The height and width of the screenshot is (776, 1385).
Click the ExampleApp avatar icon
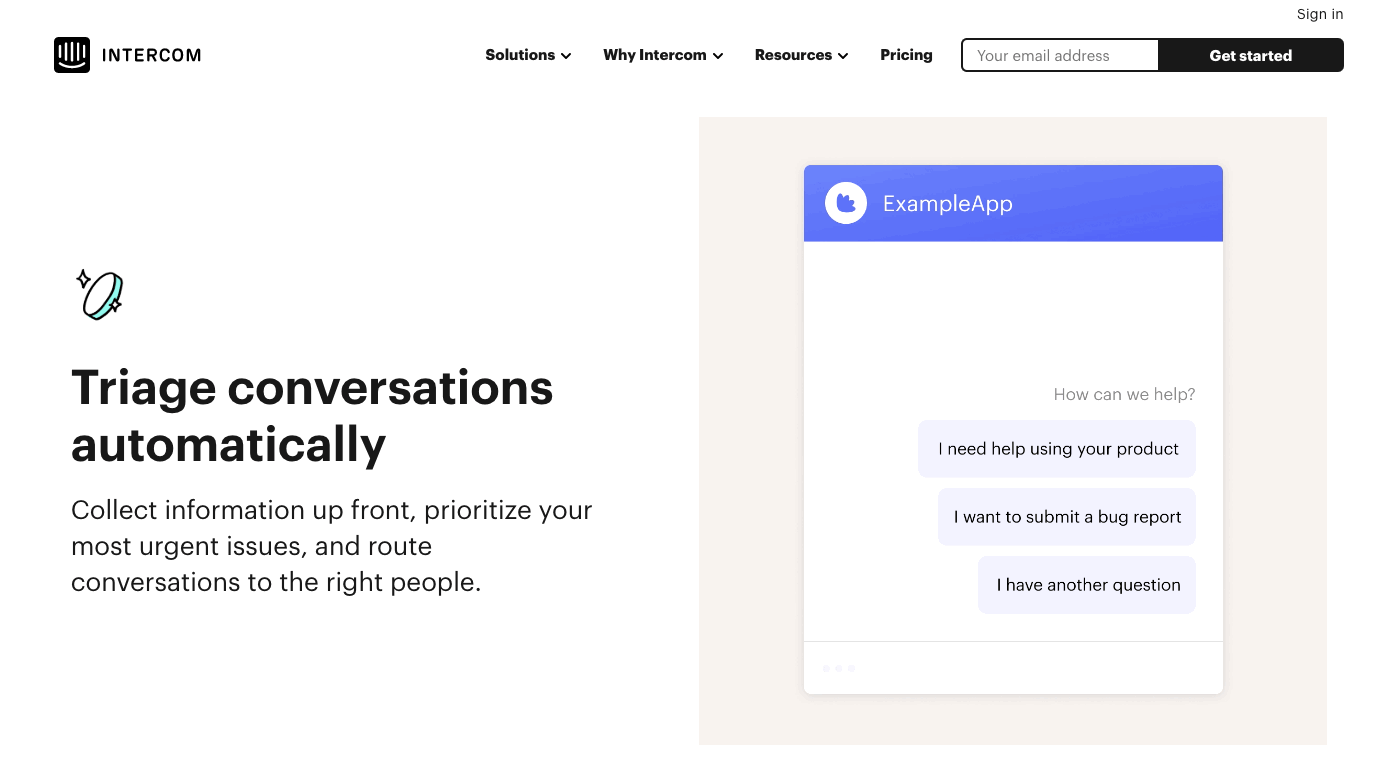pyautogui.click(x=846, y=203)
